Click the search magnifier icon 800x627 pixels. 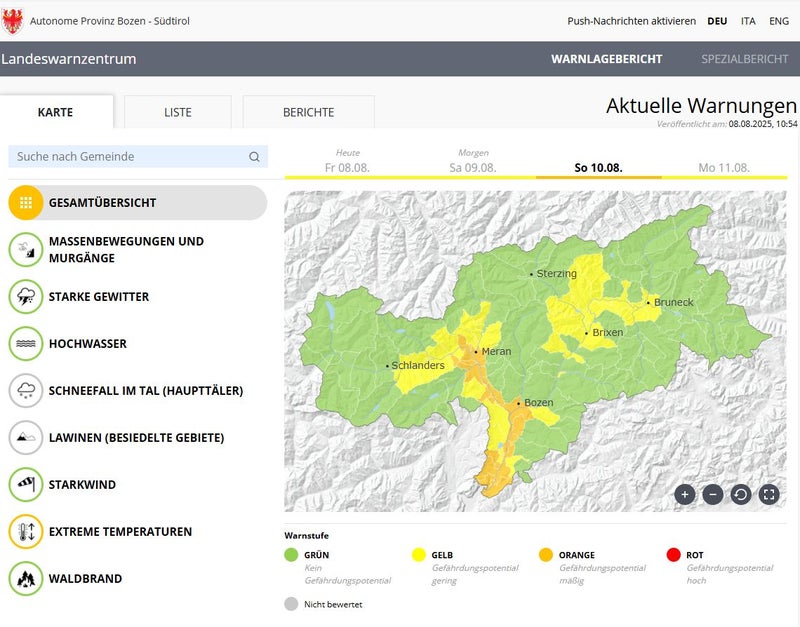254,157
